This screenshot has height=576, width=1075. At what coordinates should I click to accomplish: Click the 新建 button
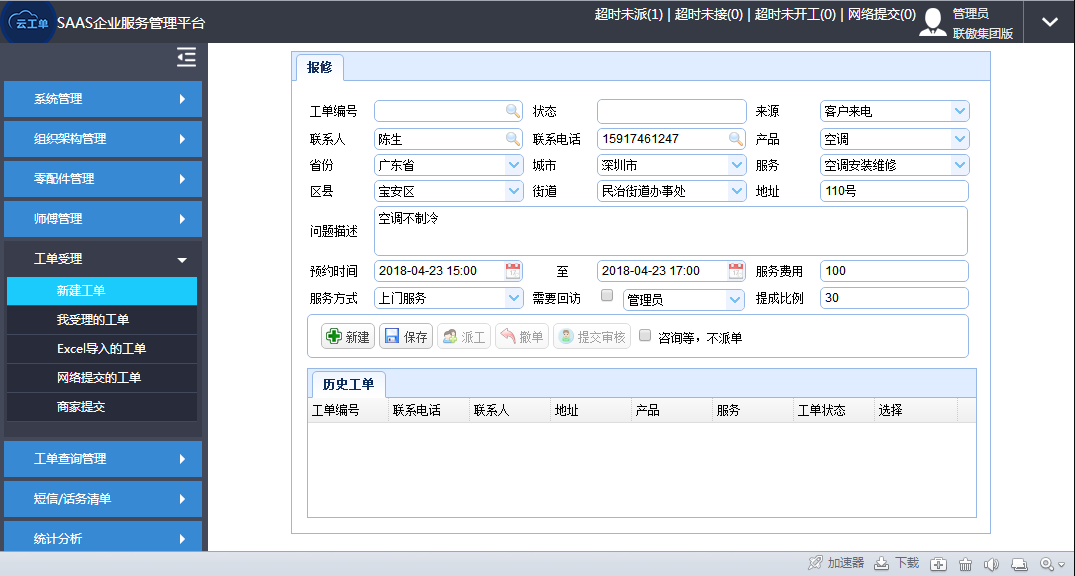click(348, 337)
